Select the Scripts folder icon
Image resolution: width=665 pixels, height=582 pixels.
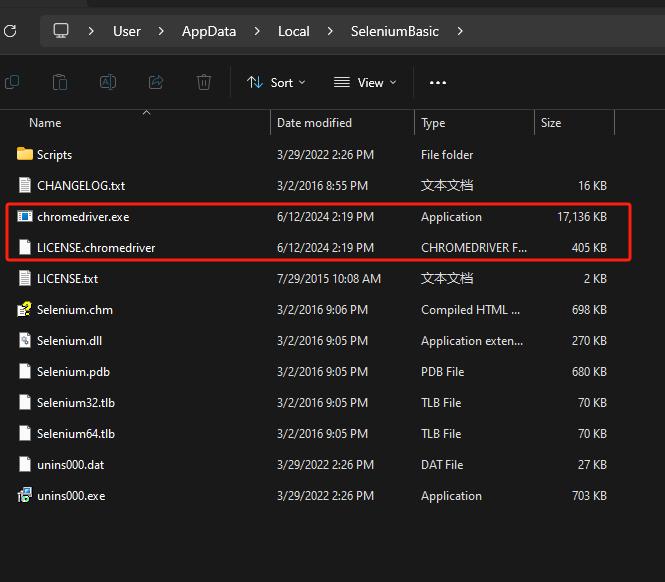pos(25,154)
